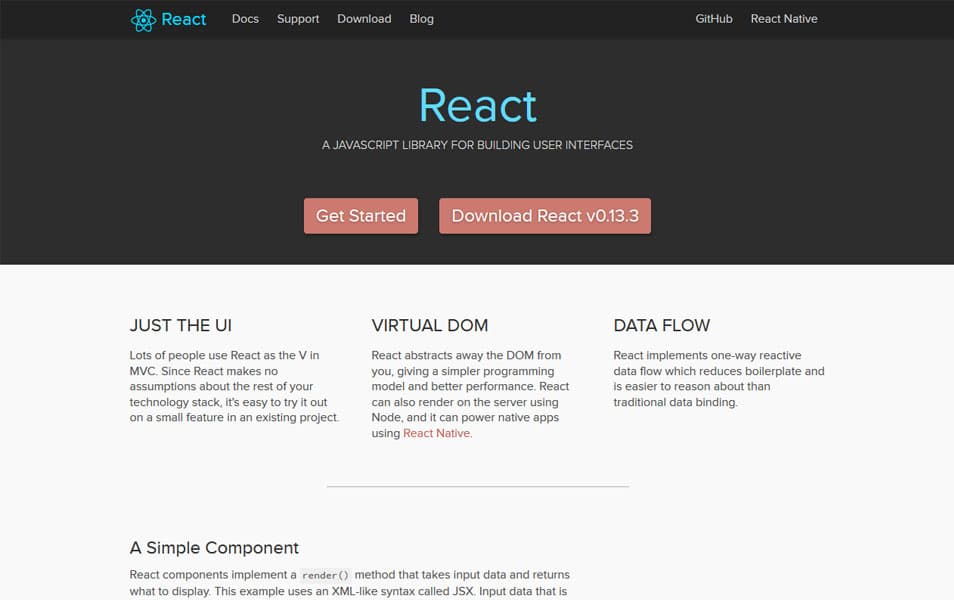
Task: Click the React brand name in navbar
Action: coord(183,19)
